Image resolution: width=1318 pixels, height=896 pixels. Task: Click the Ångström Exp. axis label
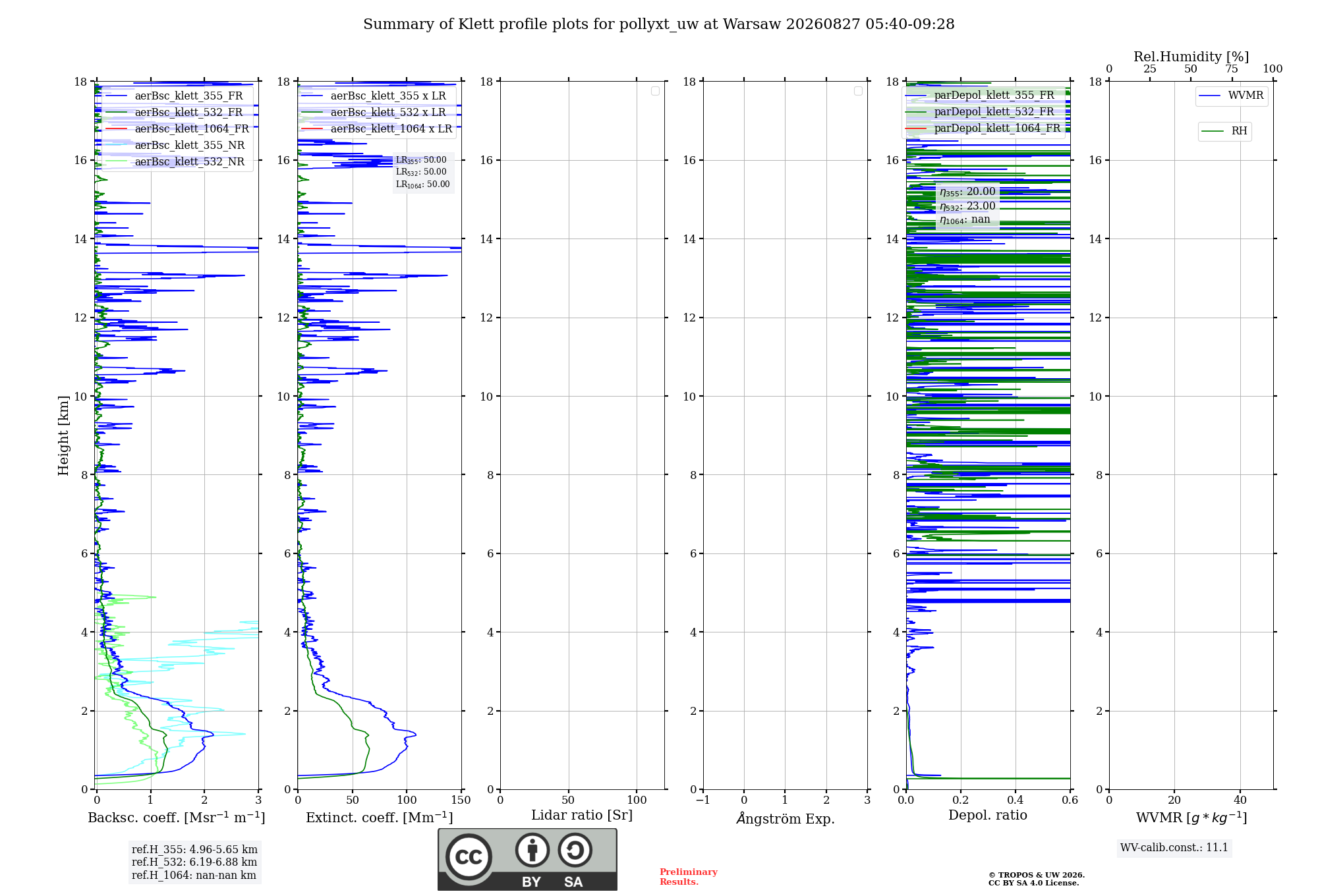(786, 818)
